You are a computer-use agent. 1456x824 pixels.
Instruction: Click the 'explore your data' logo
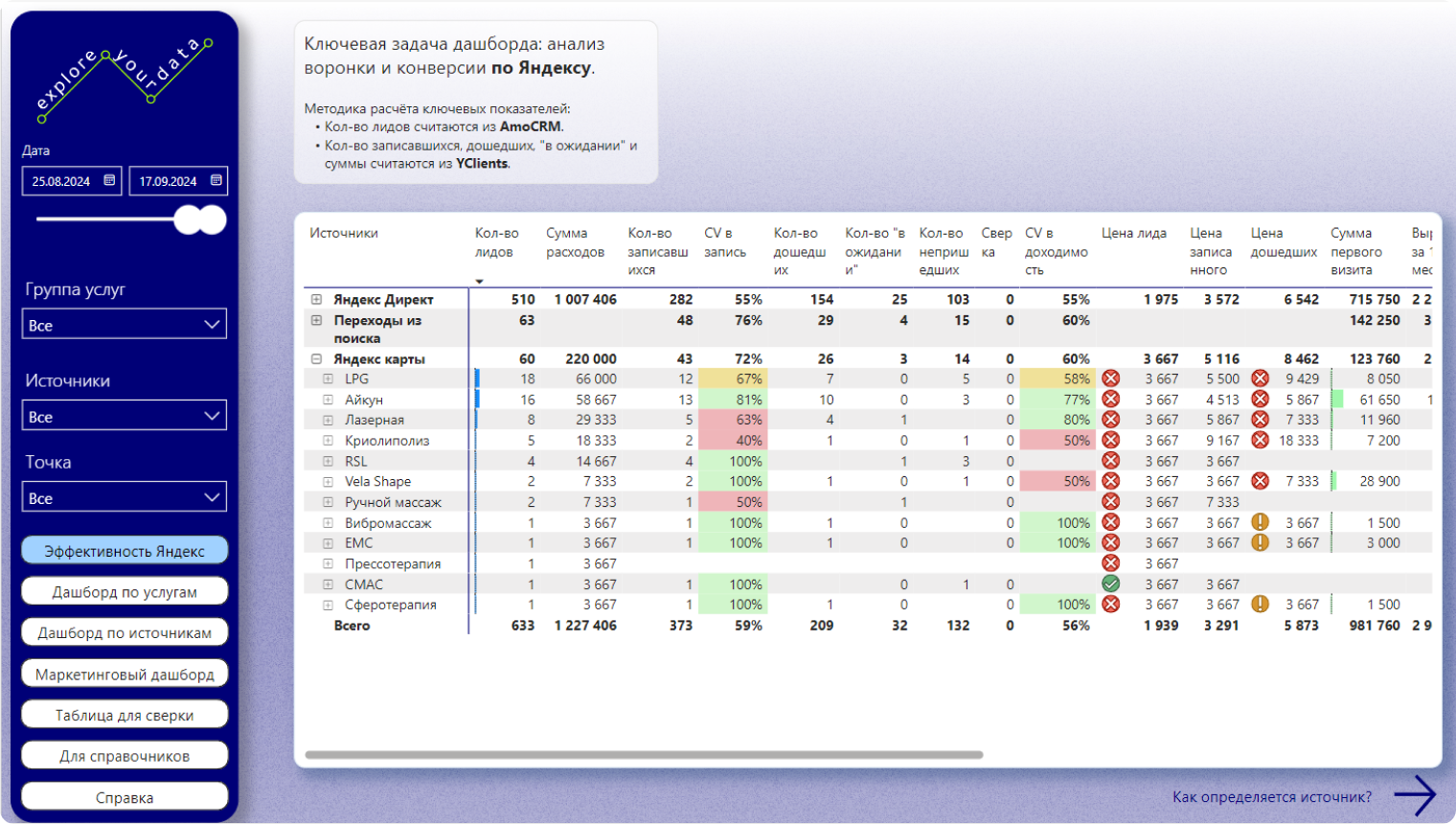(x=125, y=81)
